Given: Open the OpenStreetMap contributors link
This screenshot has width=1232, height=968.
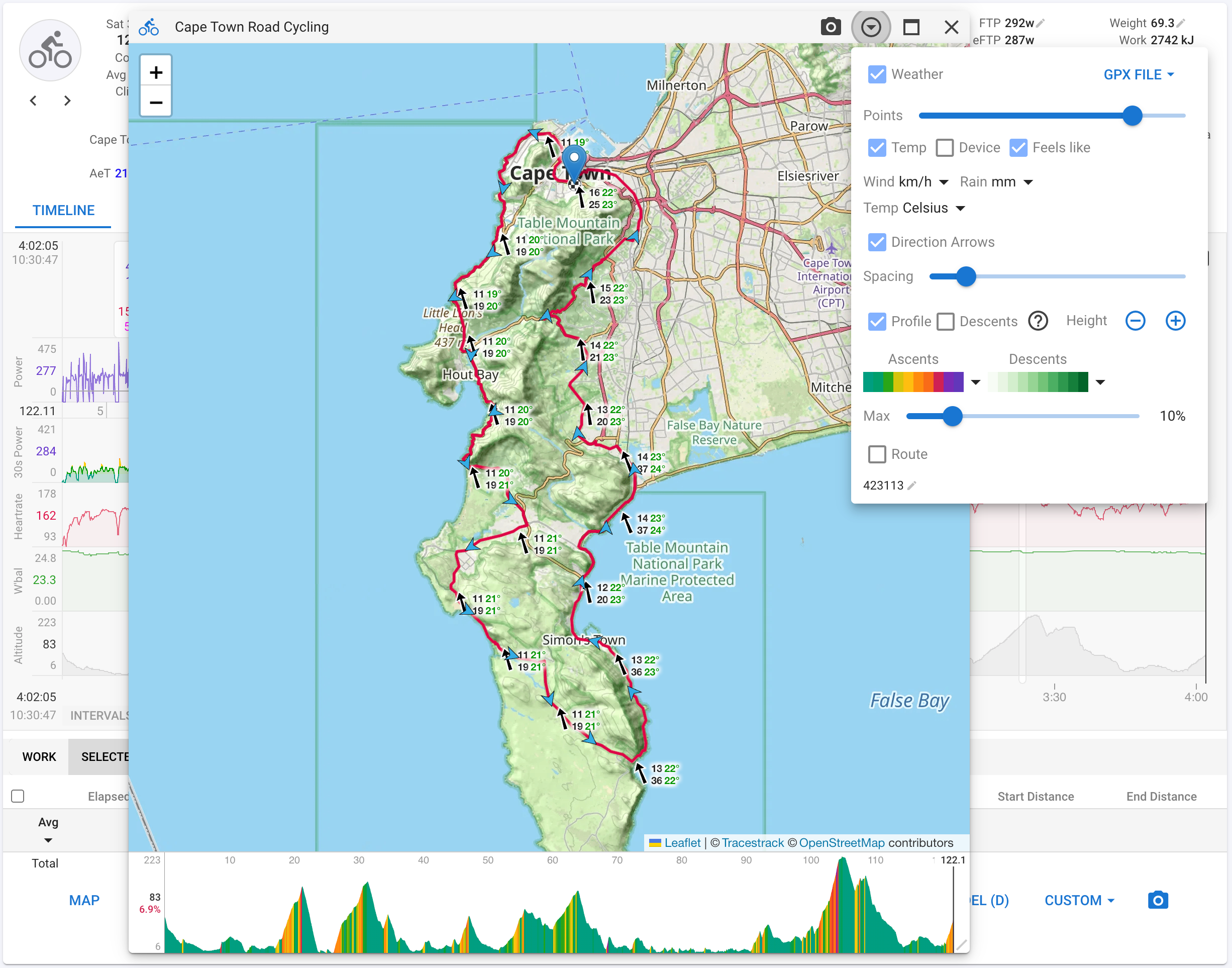Looking at the screenshot, I should [x=842, y=843].
